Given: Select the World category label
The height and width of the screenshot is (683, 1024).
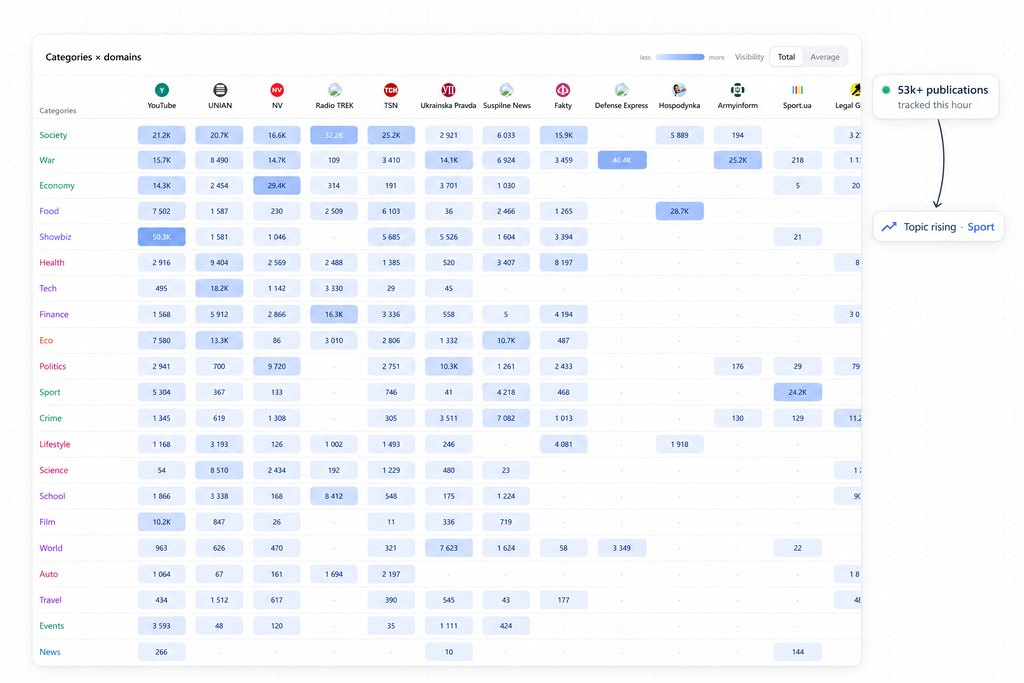Looking at the screenshot, I should point(51,548).
